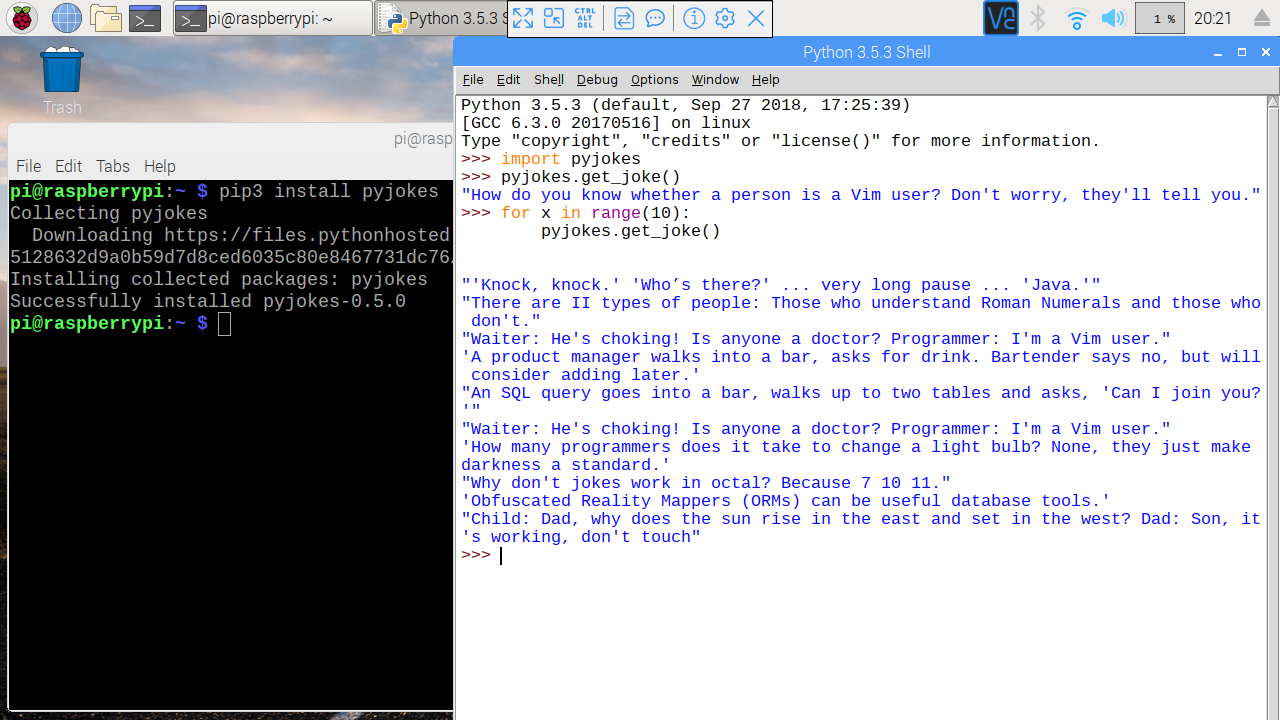
Task: Open VNC session settings gear
Action: coord(724,18)
